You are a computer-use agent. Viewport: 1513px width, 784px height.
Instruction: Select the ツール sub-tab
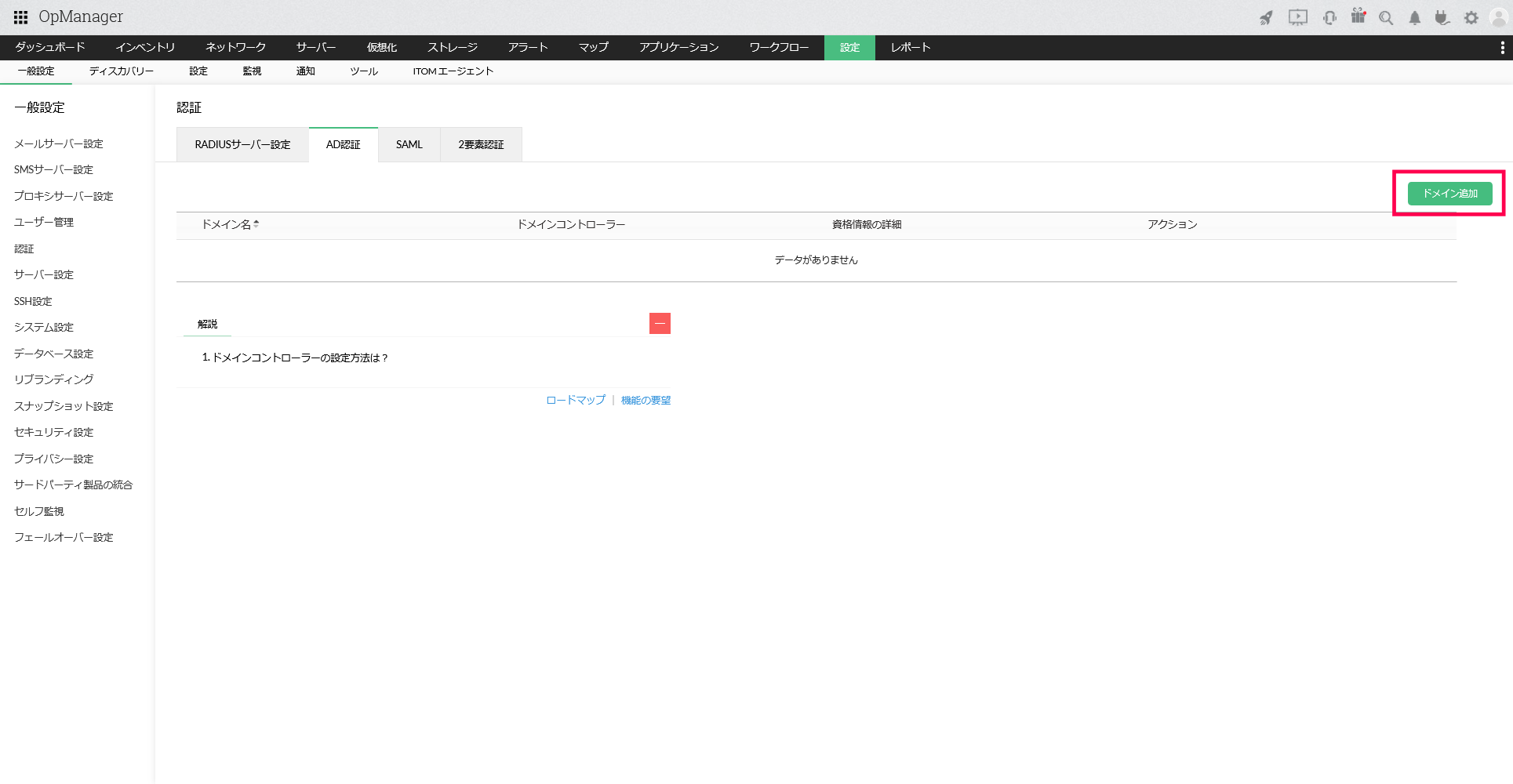coord(364,71)
